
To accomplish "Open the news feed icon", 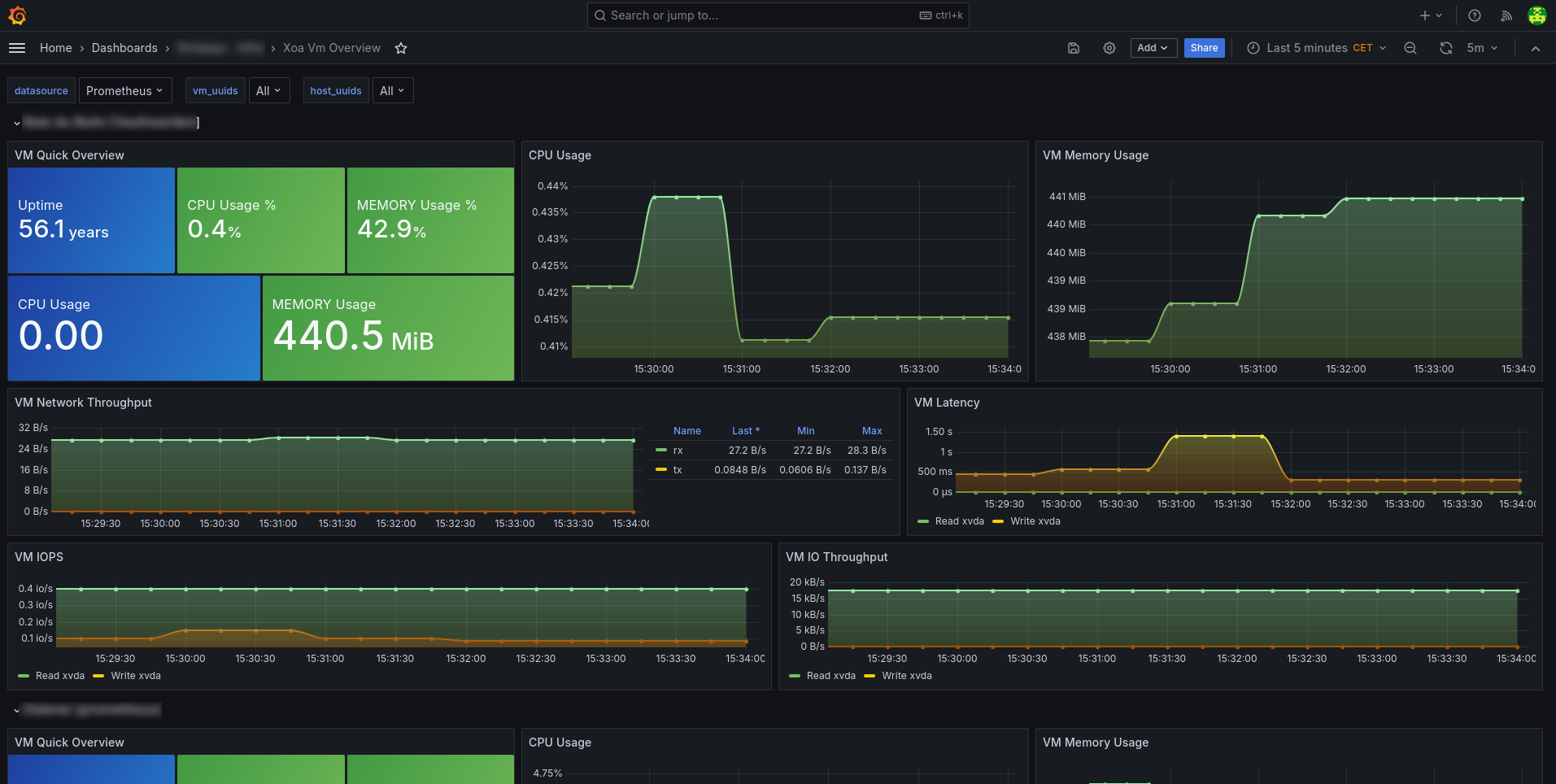I will [1506, 15].
